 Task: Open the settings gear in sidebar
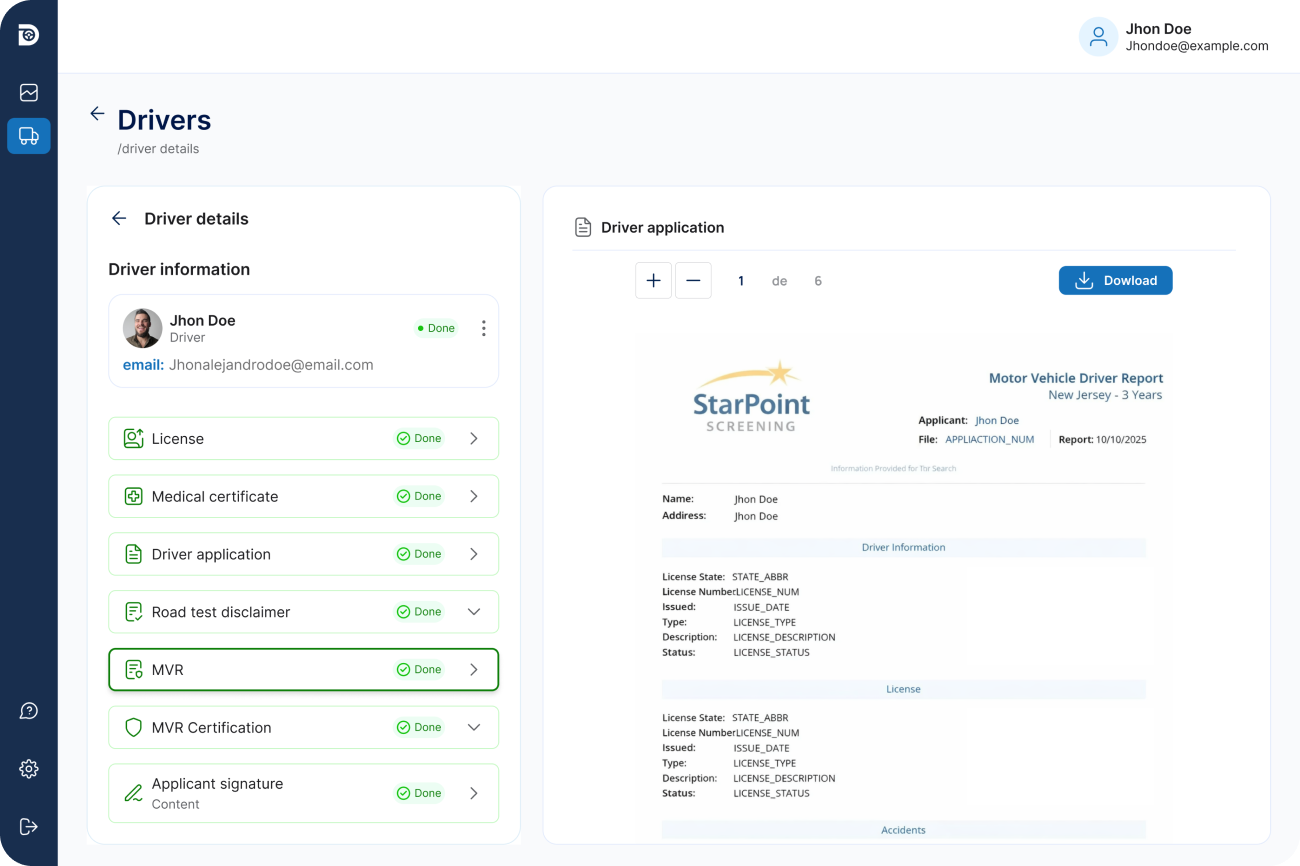pyautogui.click(x=29, y=769)
